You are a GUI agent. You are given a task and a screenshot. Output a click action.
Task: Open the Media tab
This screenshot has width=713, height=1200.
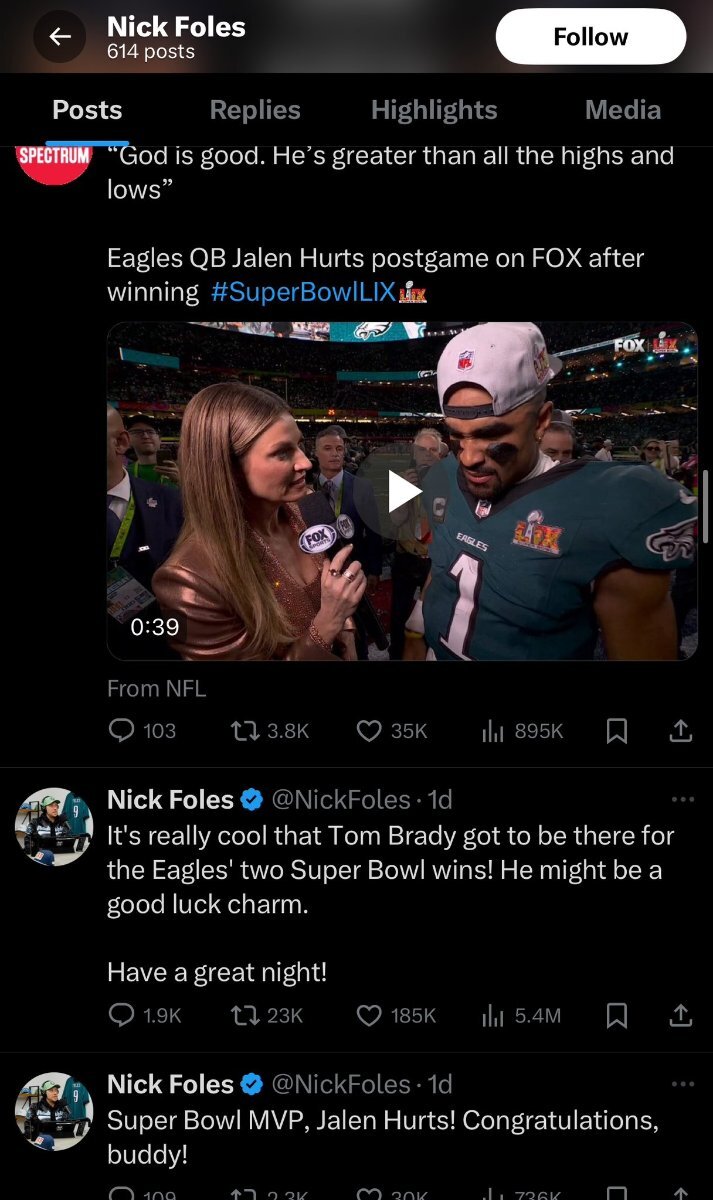622,110
